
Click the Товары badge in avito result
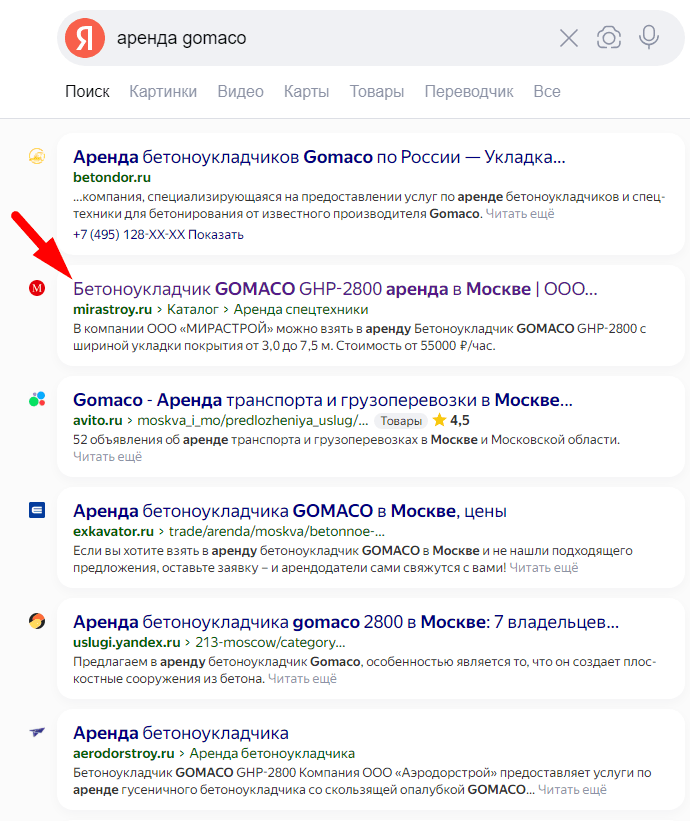(x=400, y=420)
